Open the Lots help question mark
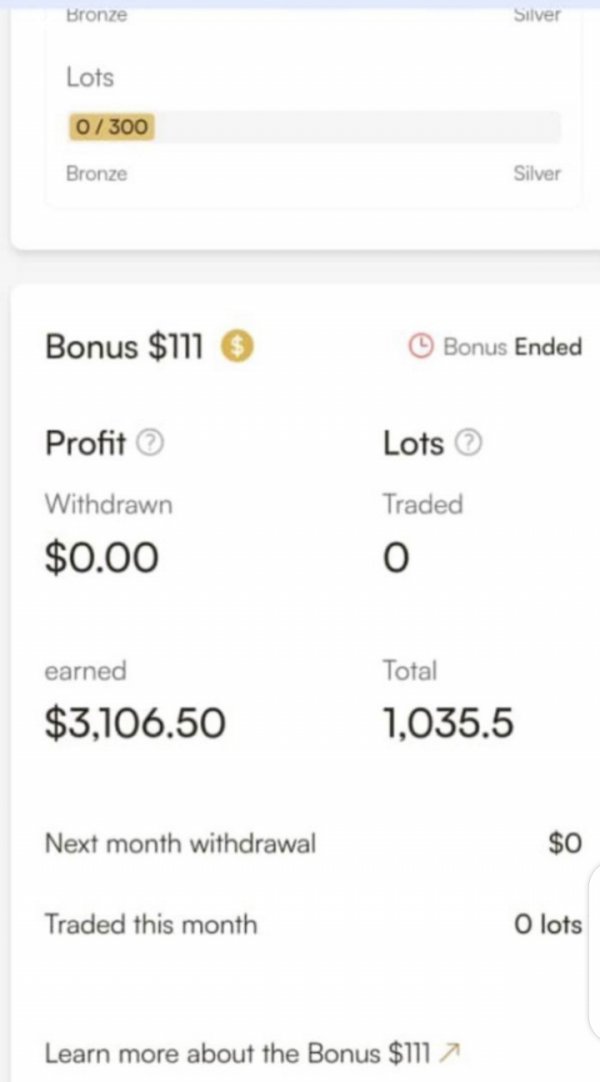This screenshot has width=600, height=1082. click(468, 443)
